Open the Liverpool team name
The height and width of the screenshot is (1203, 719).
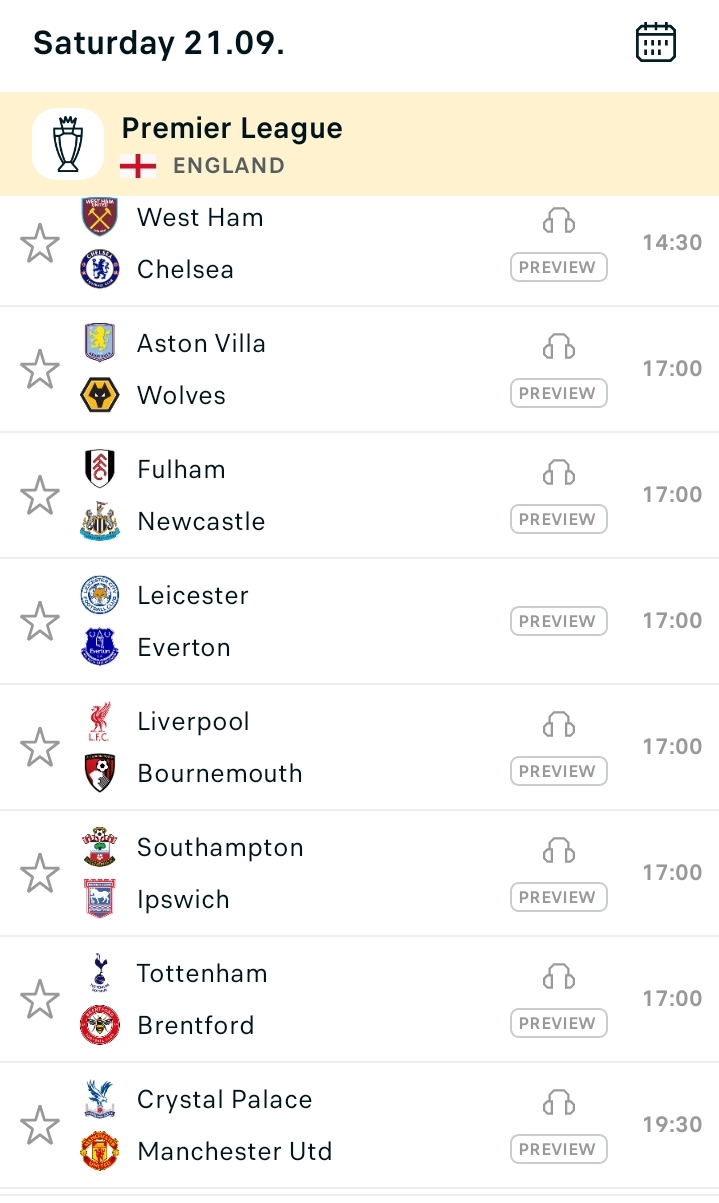193,722
